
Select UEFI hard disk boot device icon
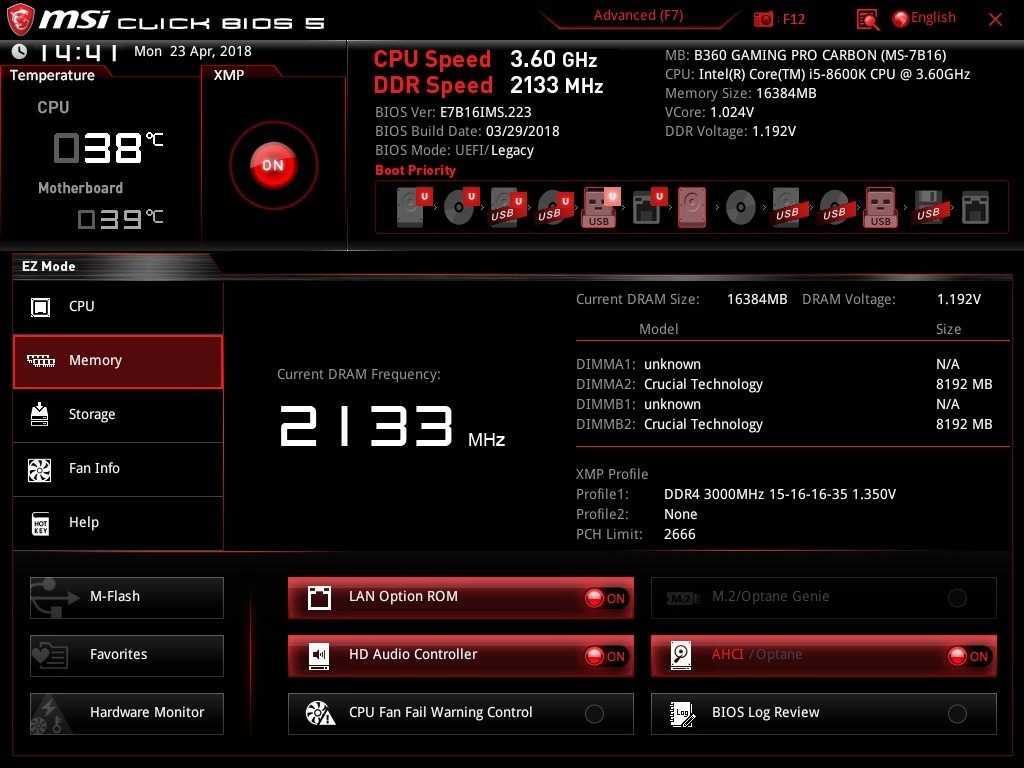(x=414, y=207)
